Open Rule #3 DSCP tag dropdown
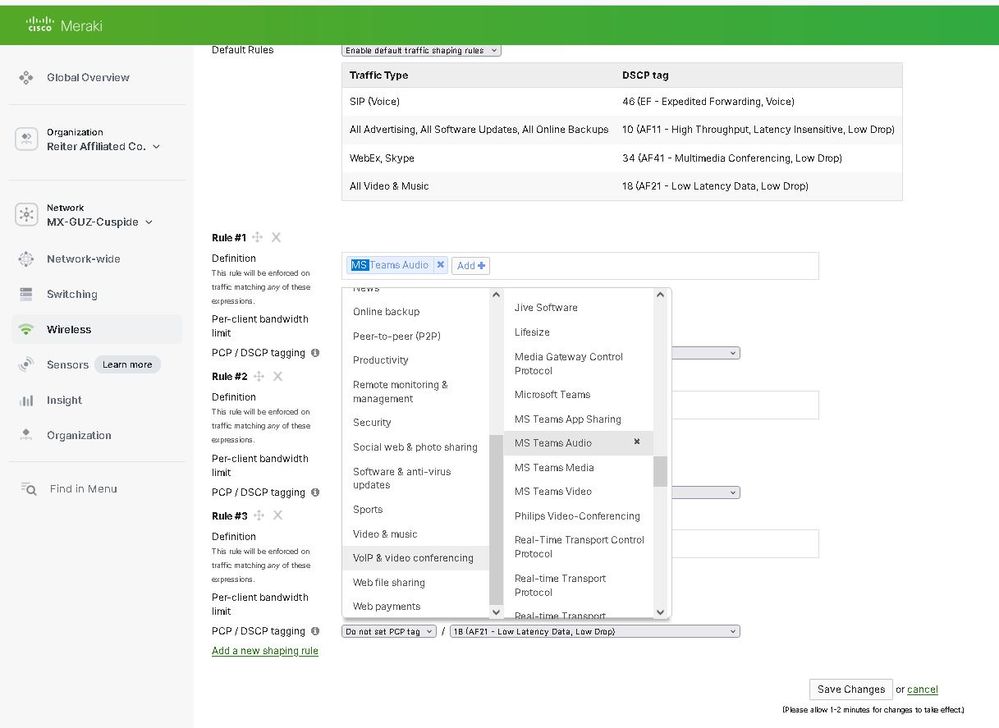The width and height of the screenshot is (999, 728). pyautogui.click(x=594, y=632)
